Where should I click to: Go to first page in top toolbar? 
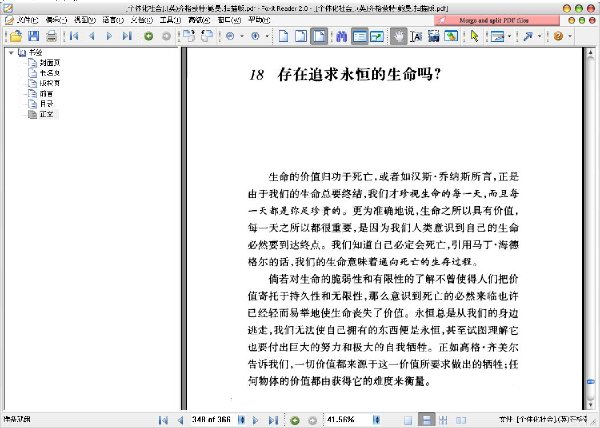coord(74,36)
